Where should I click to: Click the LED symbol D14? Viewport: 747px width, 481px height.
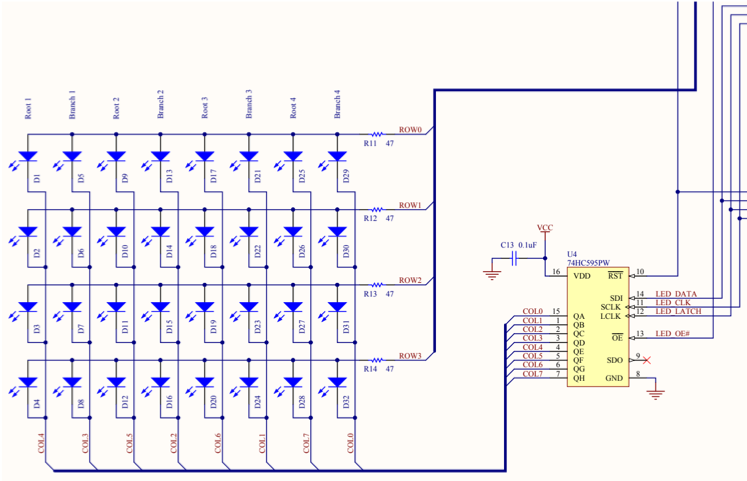tap(161, 232)
